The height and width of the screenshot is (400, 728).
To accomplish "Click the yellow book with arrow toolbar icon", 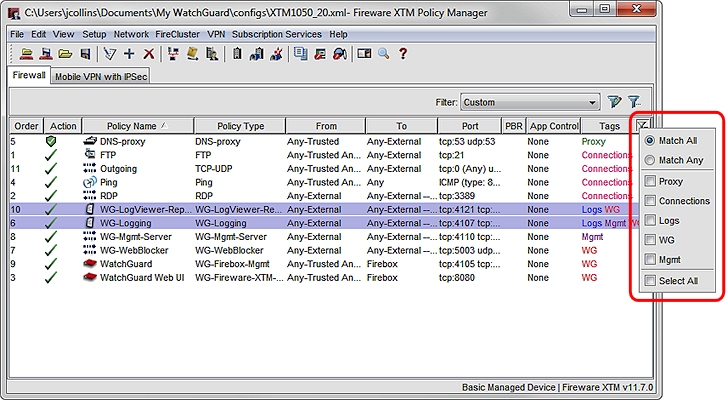I will point(193,54).
